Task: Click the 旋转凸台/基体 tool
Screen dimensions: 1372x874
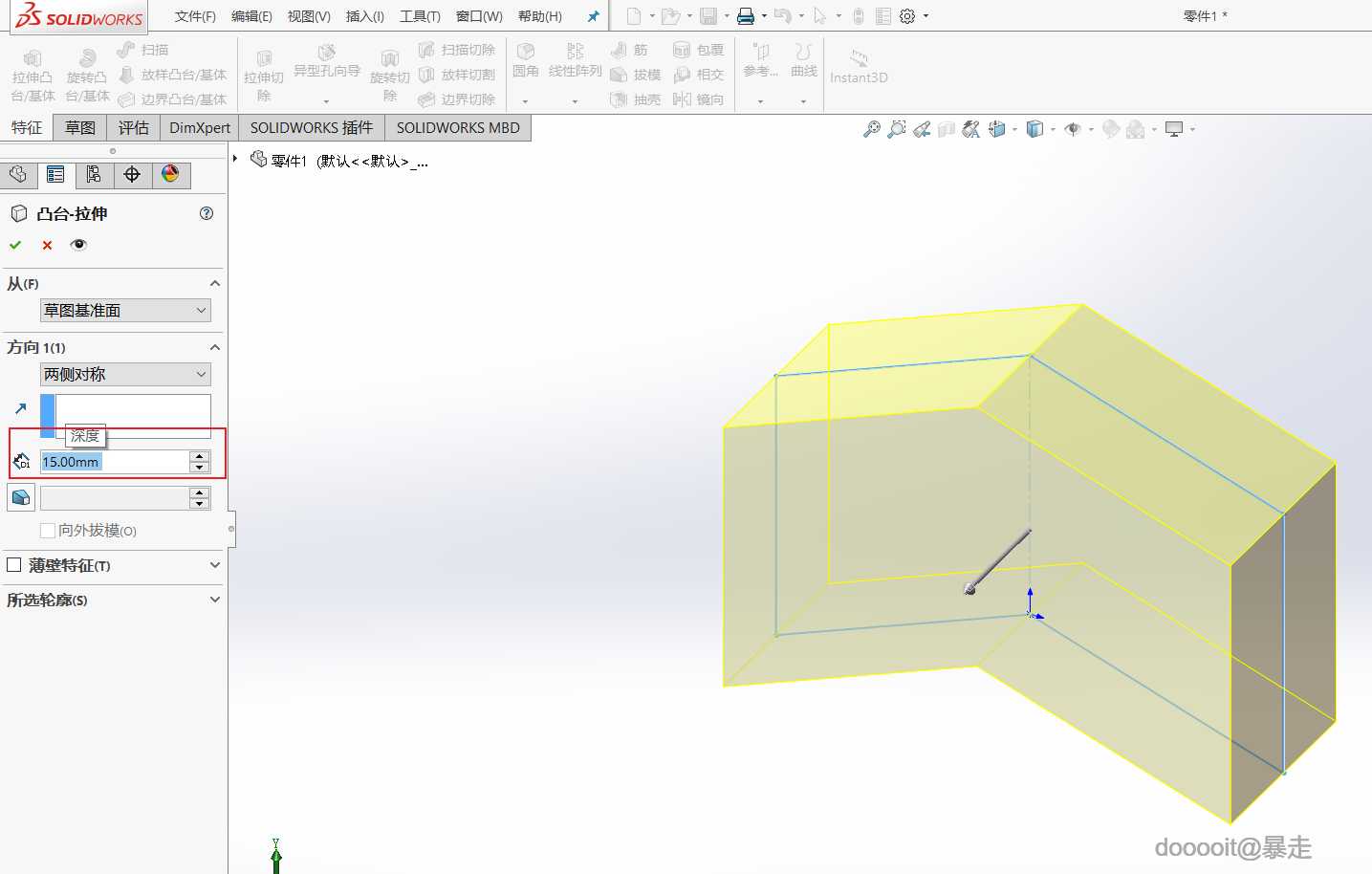Action: coord(87,76)
